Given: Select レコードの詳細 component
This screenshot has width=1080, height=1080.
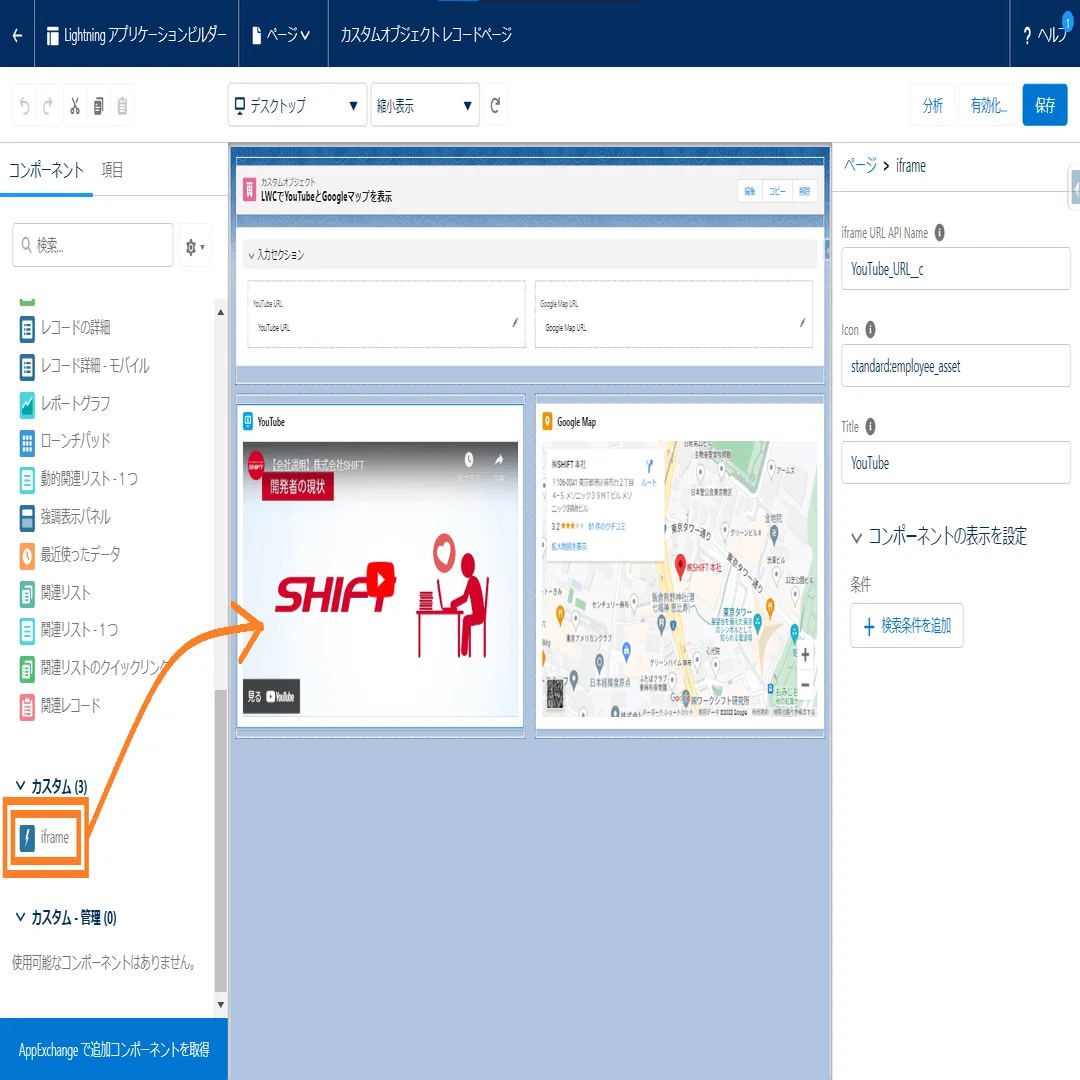Looking at the screenshot, I should click(65, 328).
